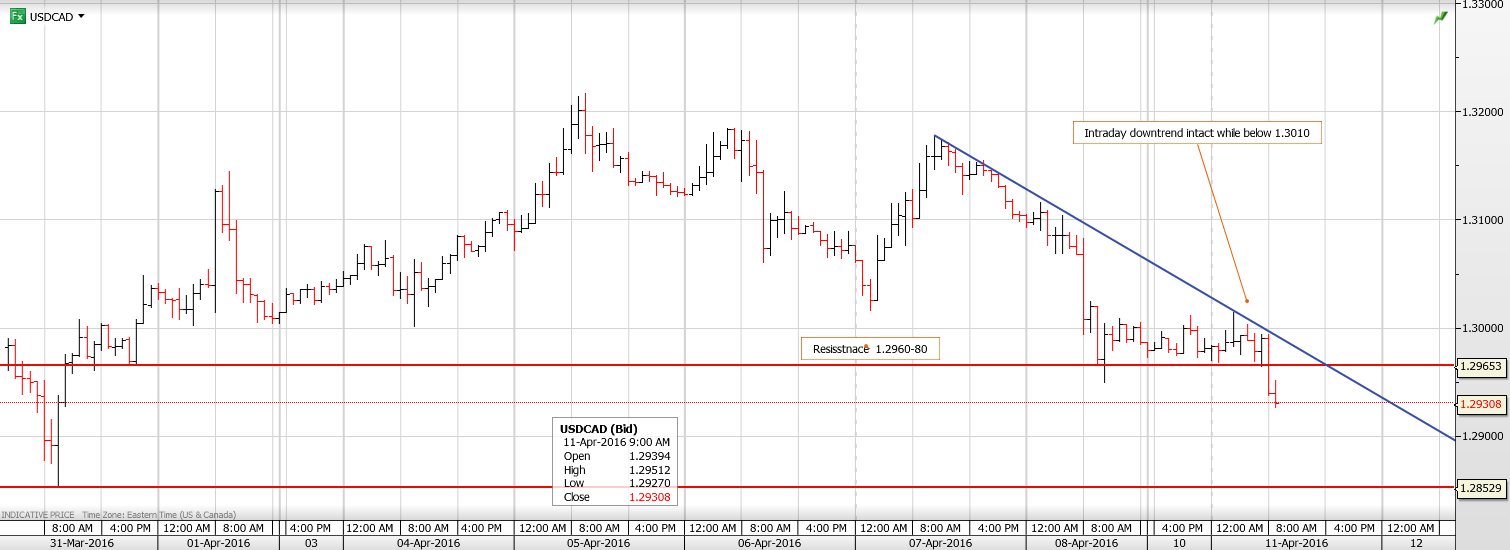This screenshot has height=550, width=1510.
Task: Click the 05-Apr-2016 date on time axis
Action: [x=600, y=543]
